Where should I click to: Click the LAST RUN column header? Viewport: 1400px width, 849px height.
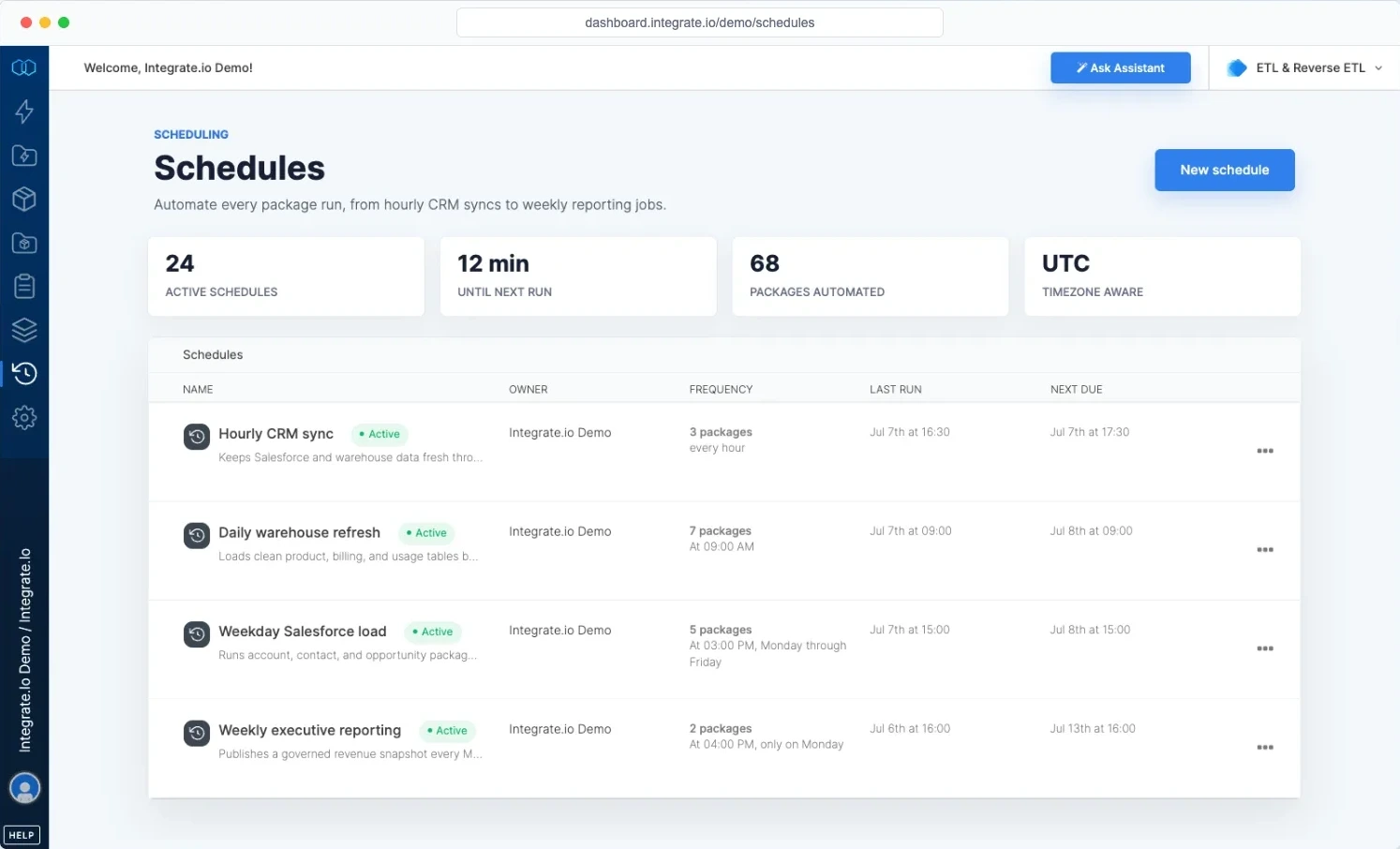[x=896, y=390]
